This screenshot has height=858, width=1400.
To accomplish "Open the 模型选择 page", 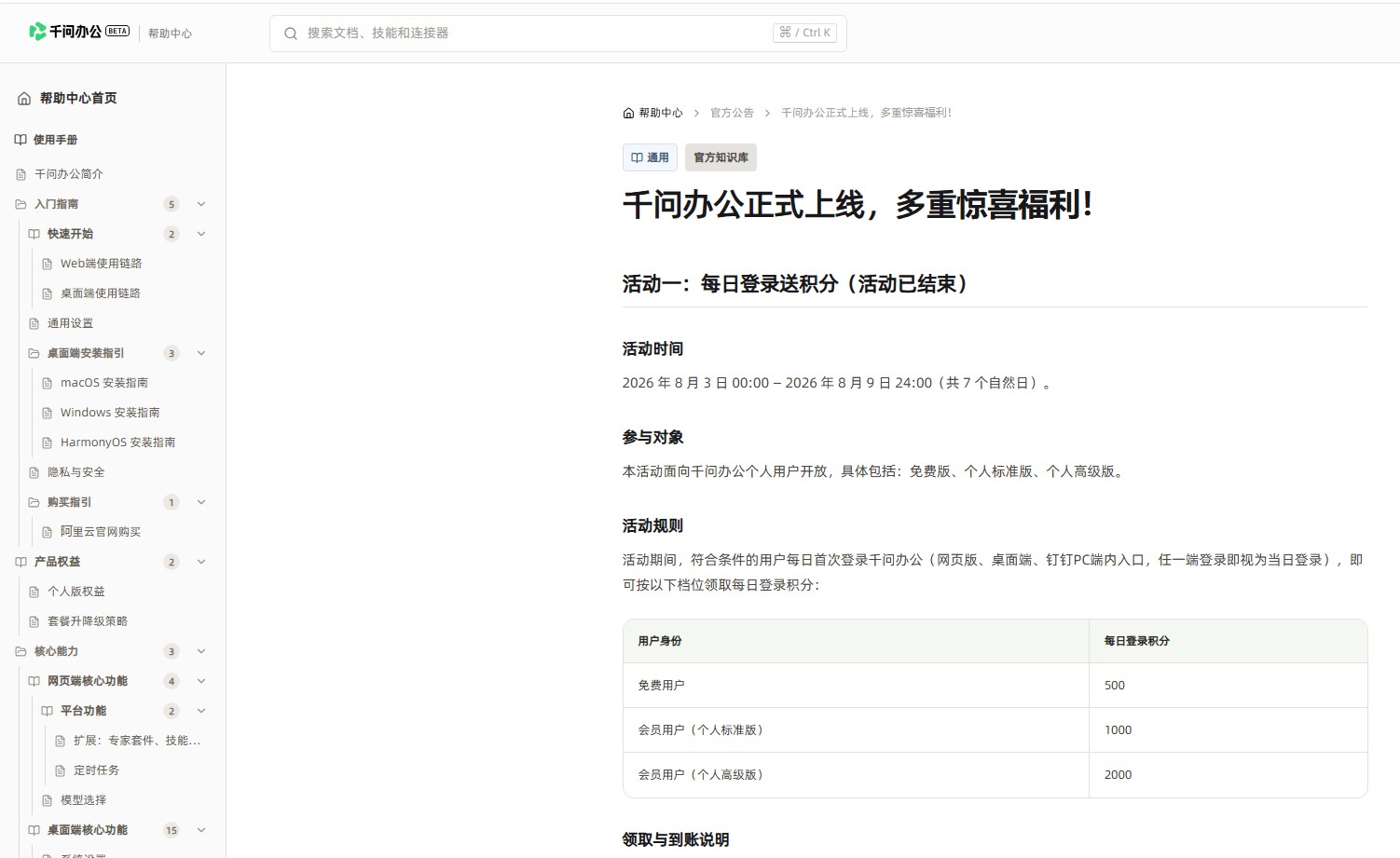I will pyautogui.click(x=84, y=800).
